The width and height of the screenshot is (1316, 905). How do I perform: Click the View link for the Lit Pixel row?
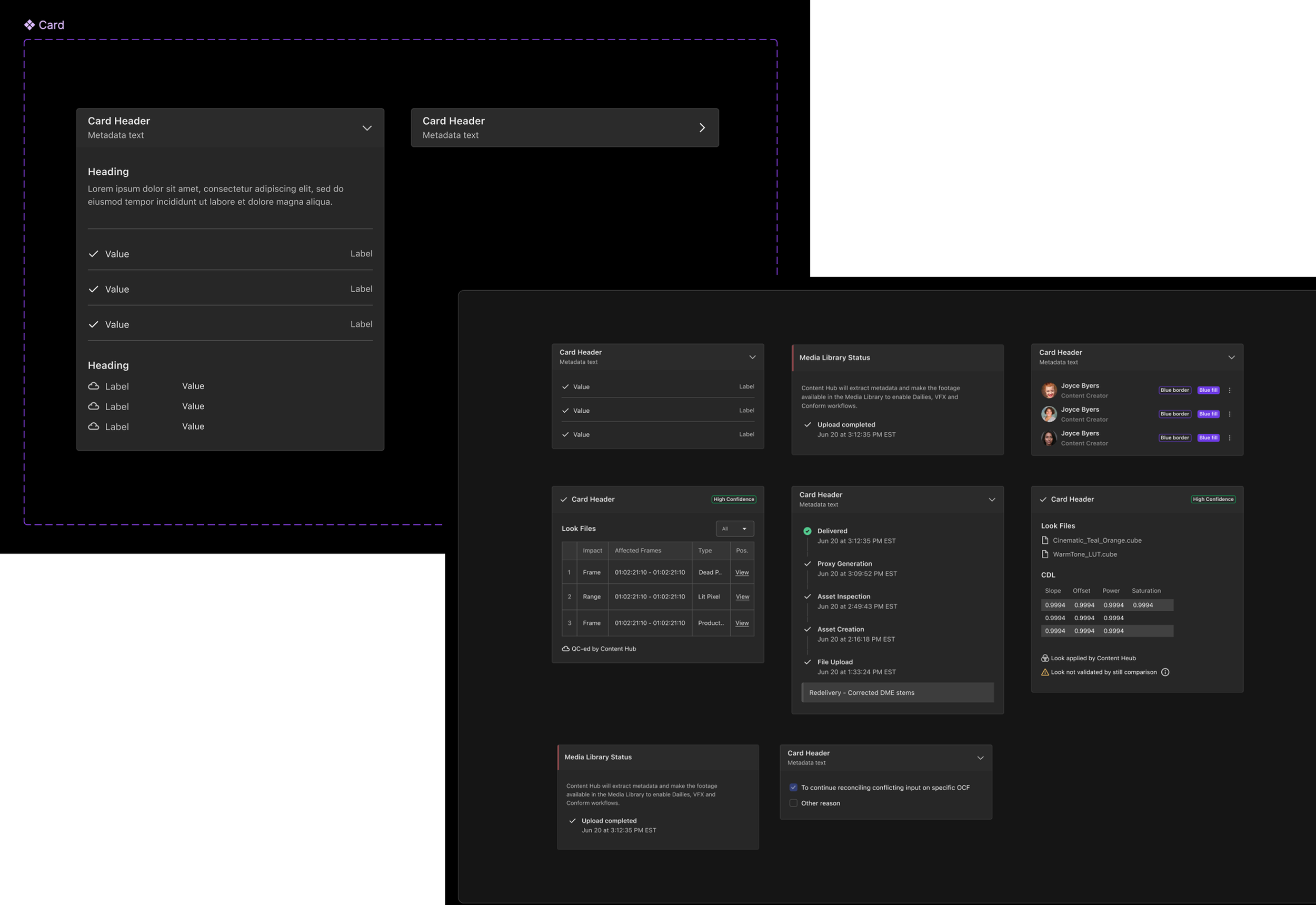742,597
